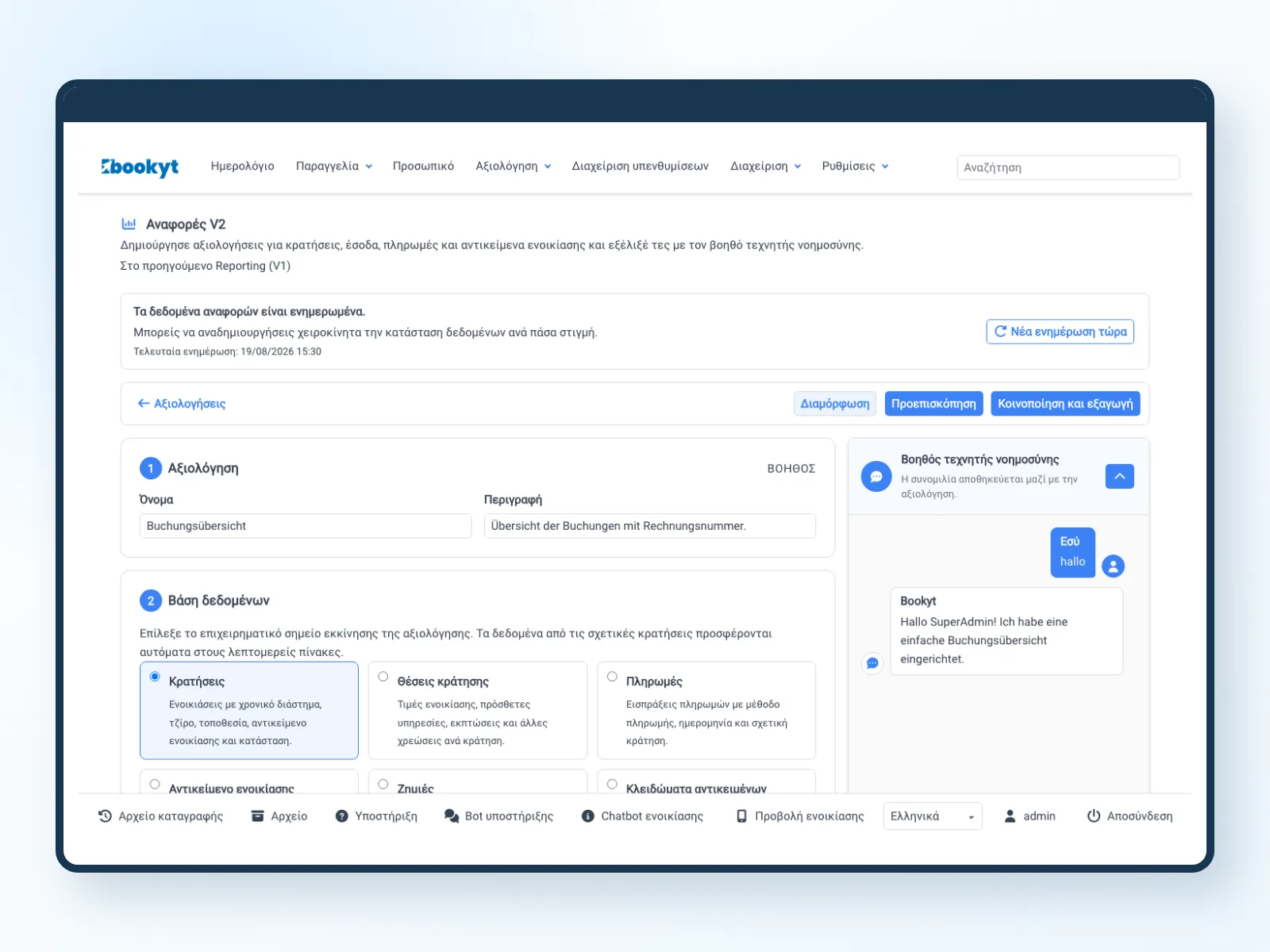This screenshot has height=952, width=1270.
Task: Click the Αρχείο καταγραφής history icon
Action: (105, 816)
